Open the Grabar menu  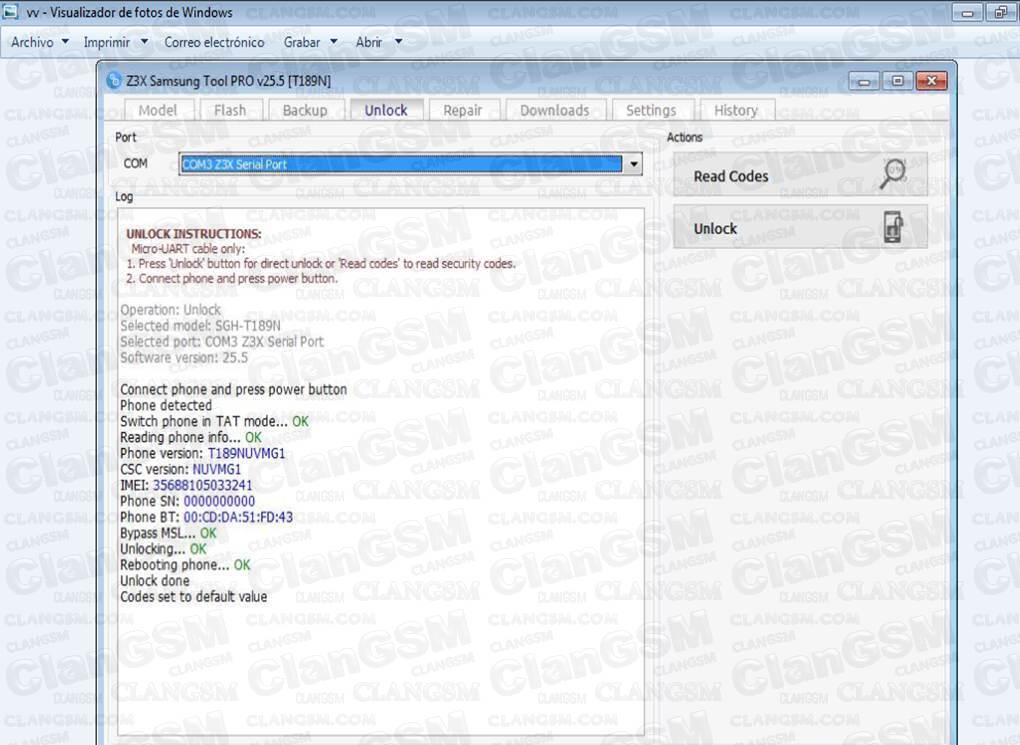coord(302,42)
